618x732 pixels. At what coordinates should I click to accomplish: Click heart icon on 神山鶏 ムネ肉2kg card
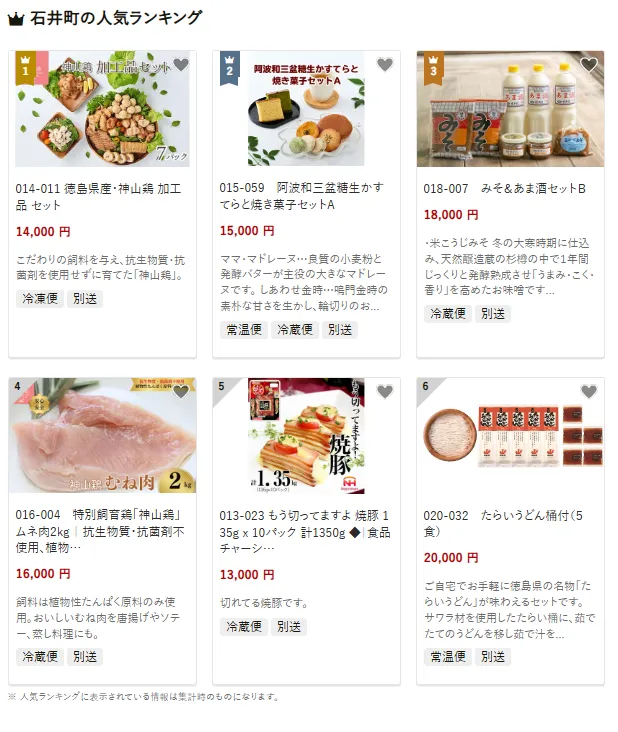(181, 392)
